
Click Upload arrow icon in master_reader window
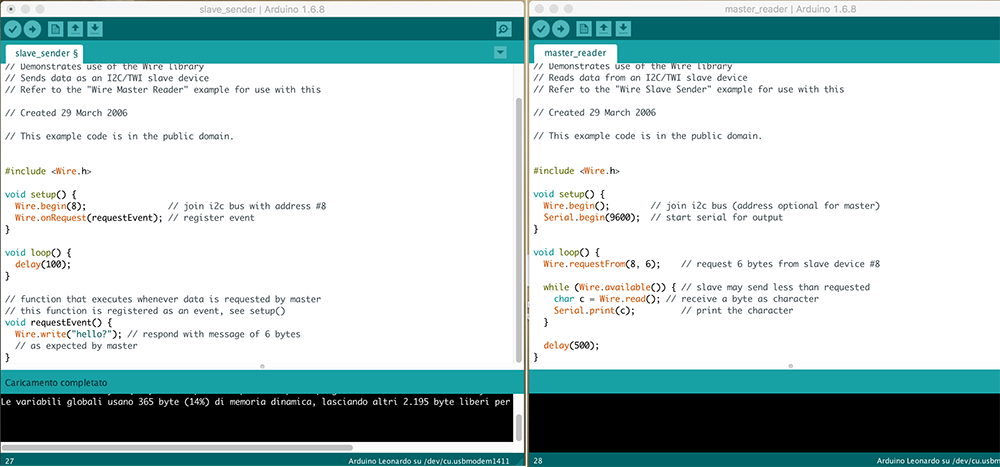561,29
